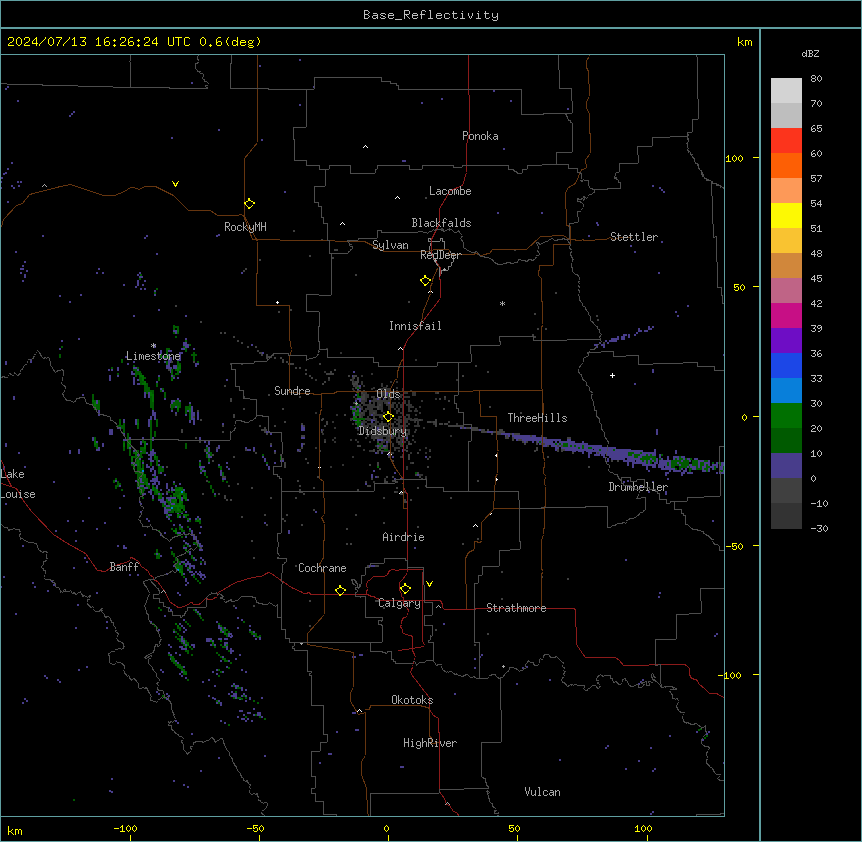Screen dimensions: 862x842
Task: Click the Banff label
Action: tap(124, 567)
